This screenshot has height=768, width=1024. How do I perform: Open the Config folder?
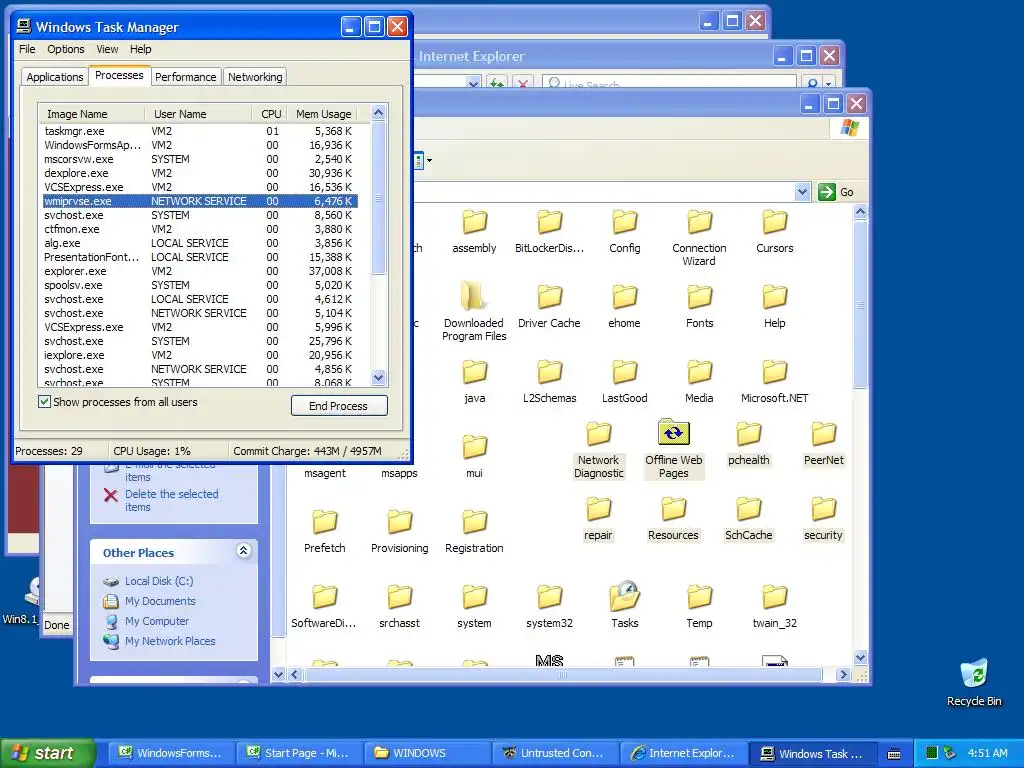[624, 231]
